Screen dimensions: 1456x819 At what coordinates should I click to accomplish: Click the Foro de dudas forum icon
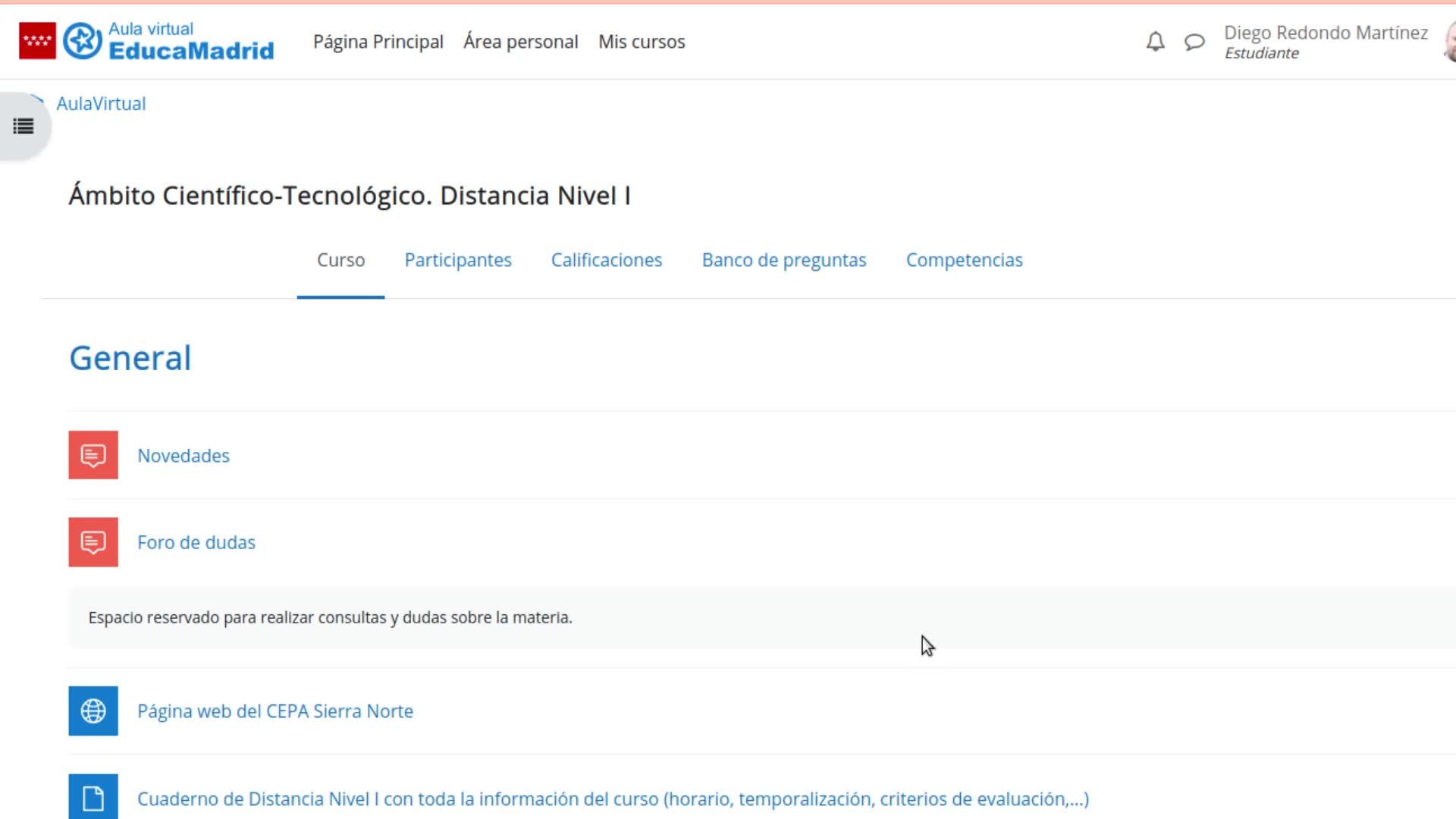point(93,542)
